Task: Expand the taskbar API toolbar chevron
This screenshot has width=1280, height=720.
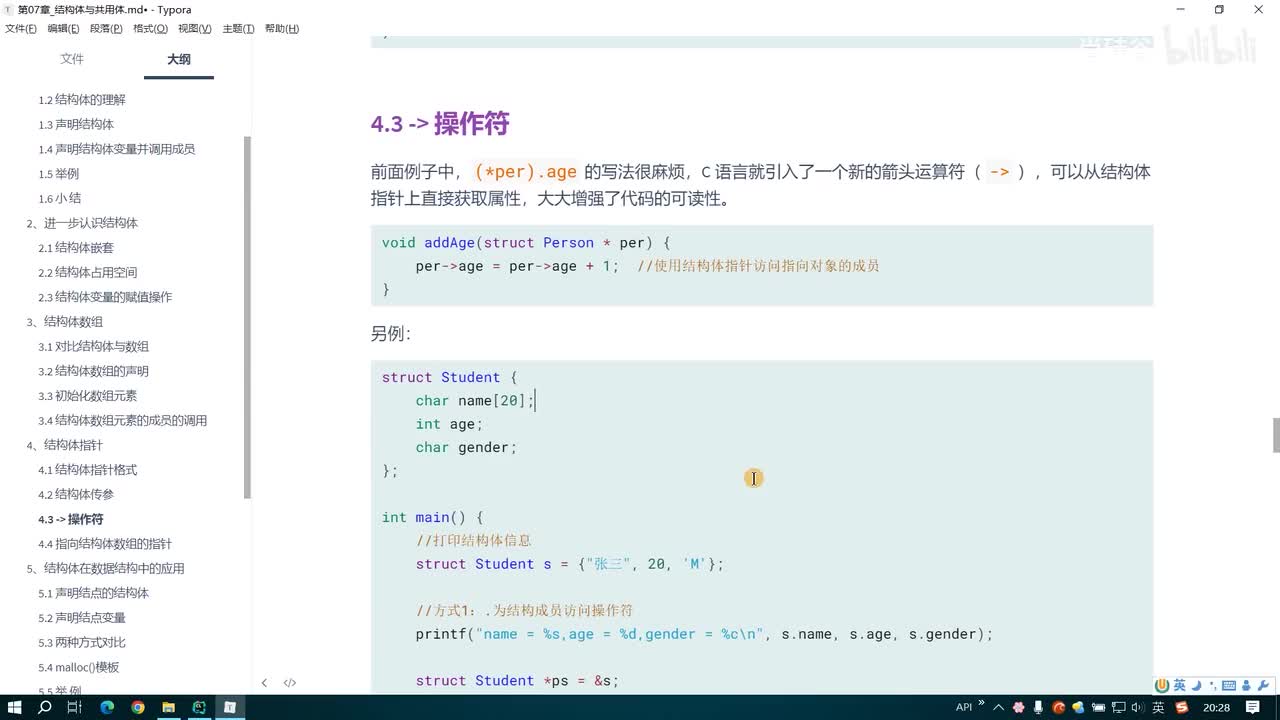Action: pyautogui.click(x=981, y=702)
